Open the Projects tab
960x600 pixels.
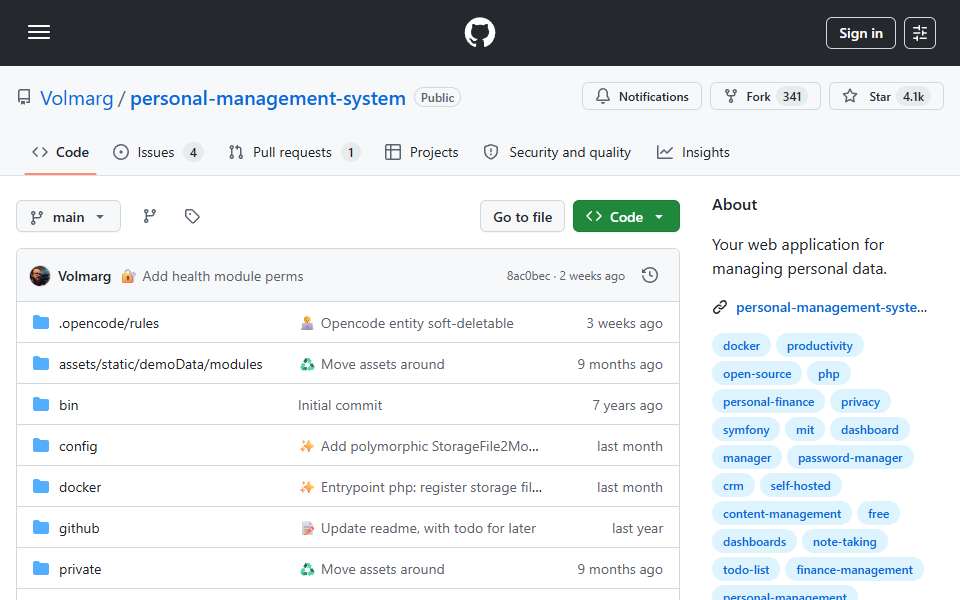422,152
